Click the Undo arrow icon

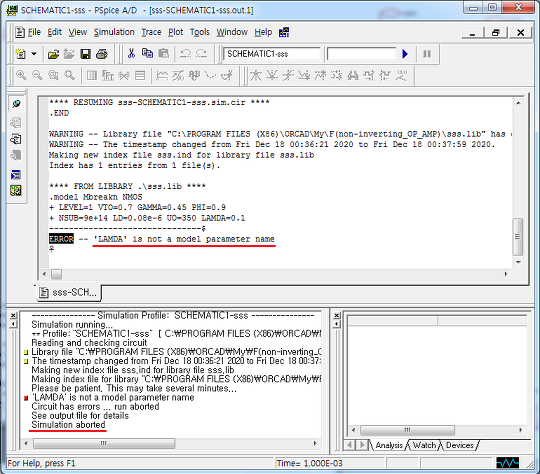click(186, 53)
